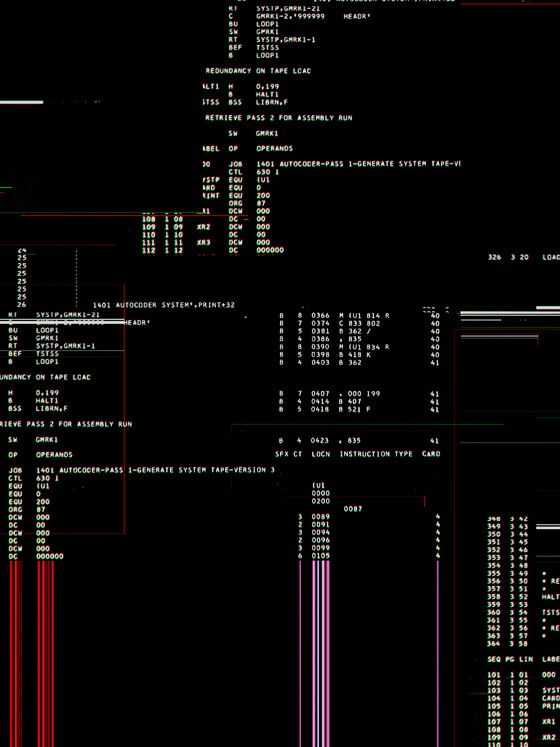This screenshot has height=747, width=560.
Task: Select the number 26 ending the 25 column
Action: (x=22, y=305)
